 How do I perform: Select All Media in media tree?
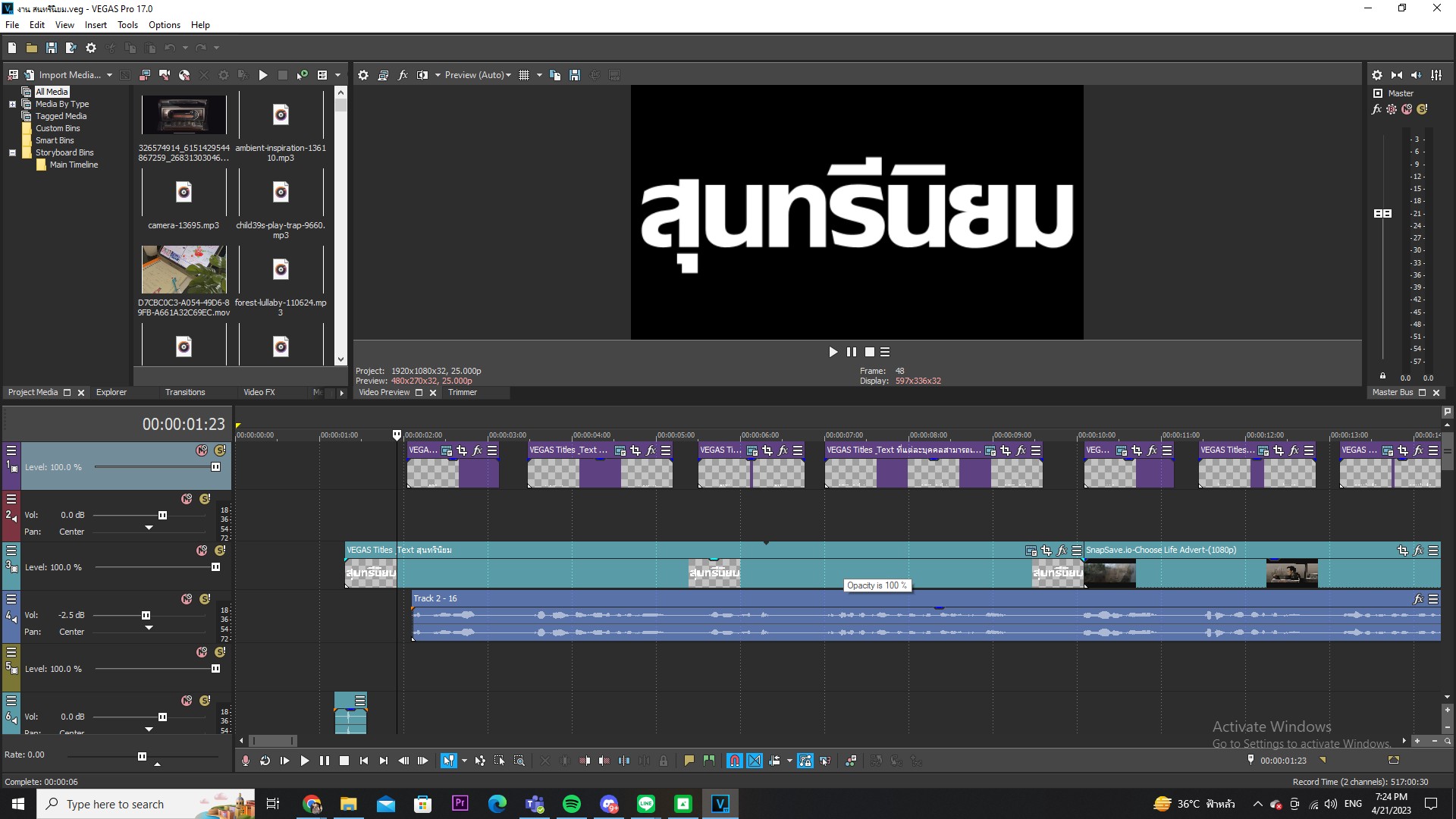click(x=52, y=92)
